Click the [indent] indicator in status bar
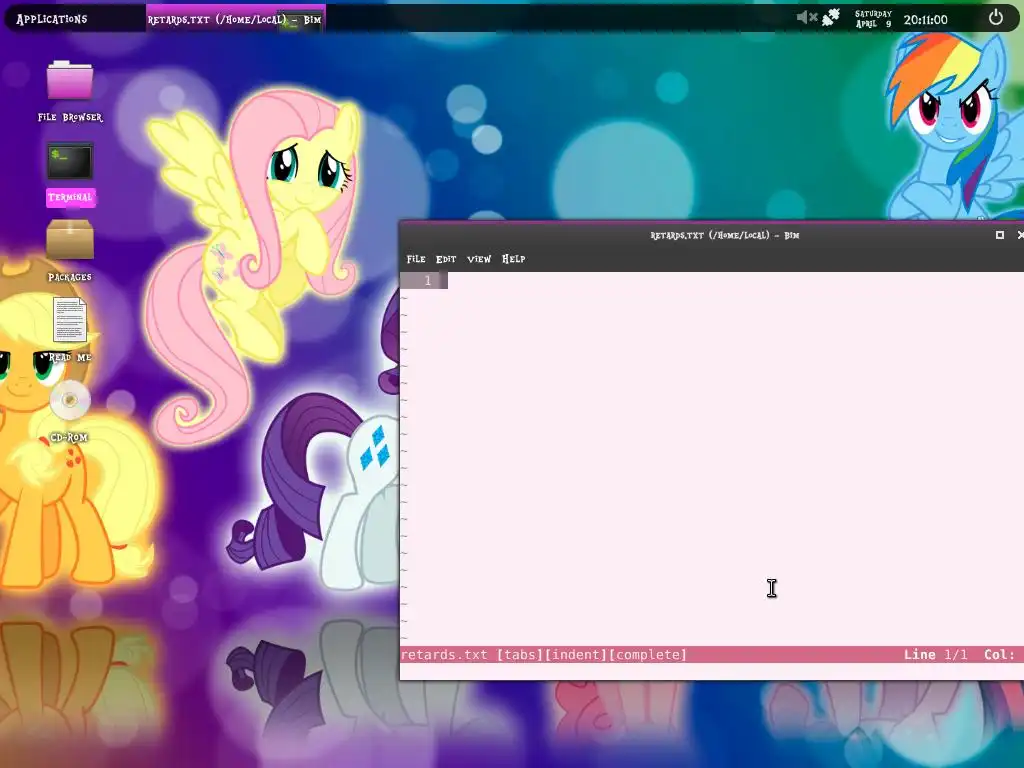Screen dimensions: 1024x768 tap(576, 654)
